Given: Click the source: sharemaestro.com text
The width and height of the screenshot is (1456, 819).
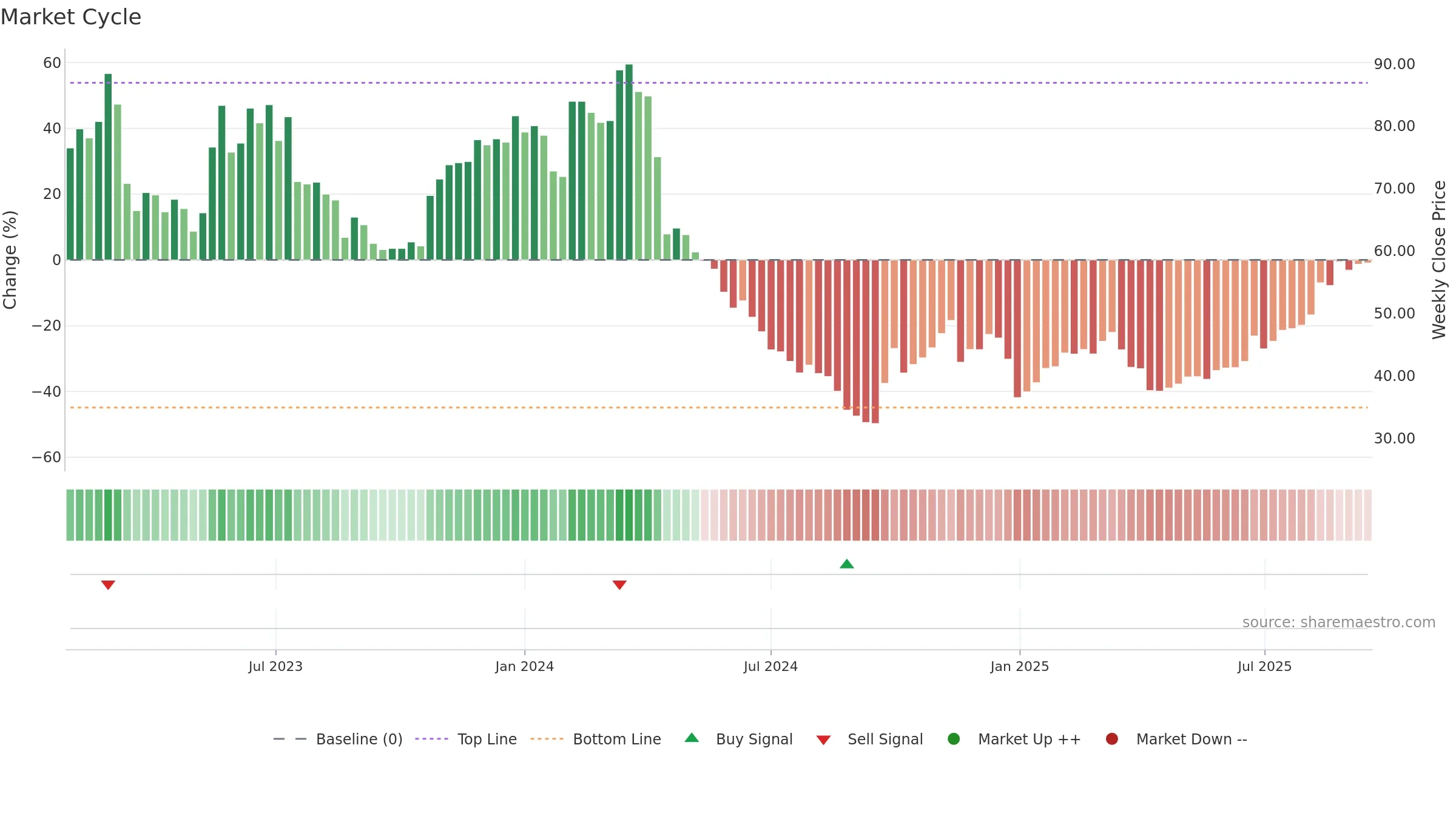Looking at the screenshot, I should pyautogui.click(x=1339, y=622).
